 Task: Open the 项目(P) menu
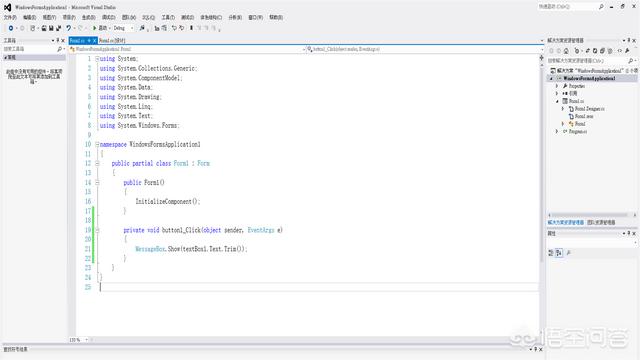click(69, 18)
